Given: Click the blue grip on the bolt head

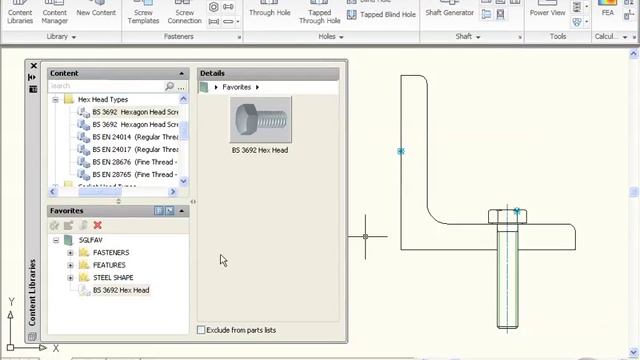Looking at the screenshot, I should pos(517,211).
